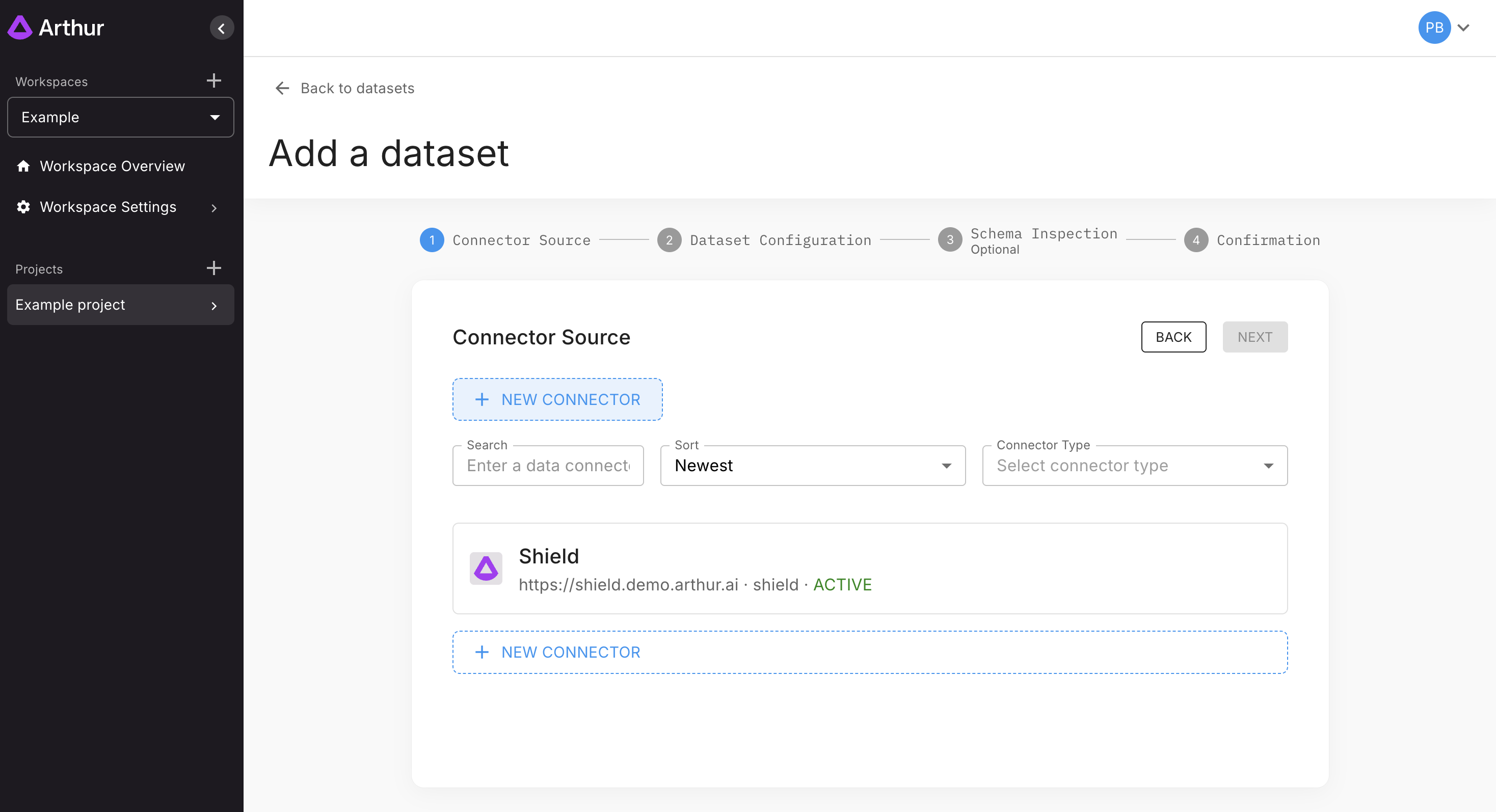Expand the Workspace Settings submenu chevron
The width and height of the screenshot is (1496, 812).
coord(213,208)
